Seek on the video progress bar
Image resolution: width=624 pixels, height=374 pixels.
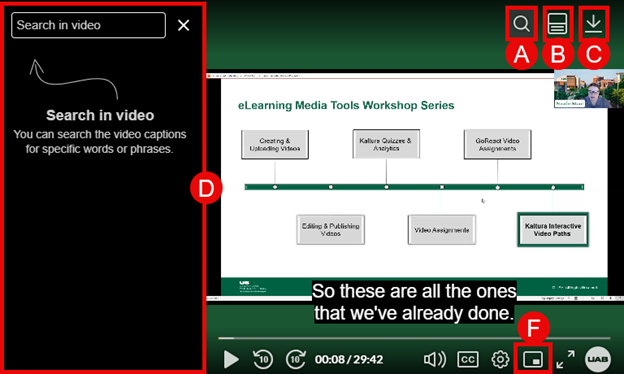(414, 338)
